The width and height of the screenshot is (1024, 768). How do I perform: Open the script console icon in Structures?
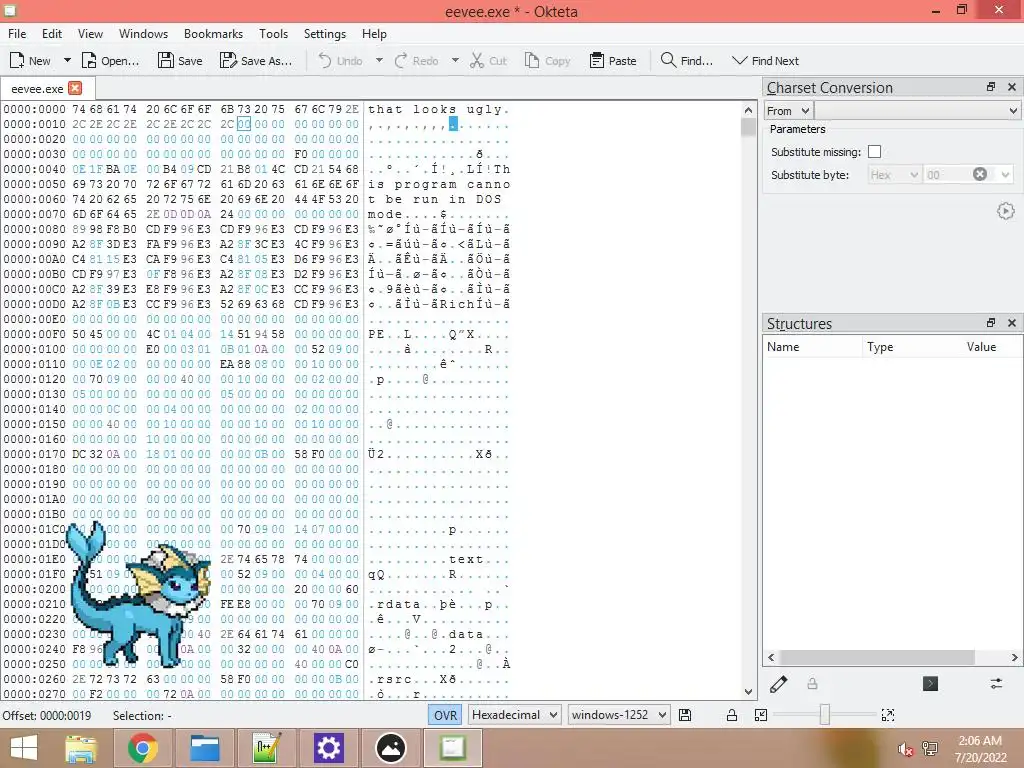point(931,684)
